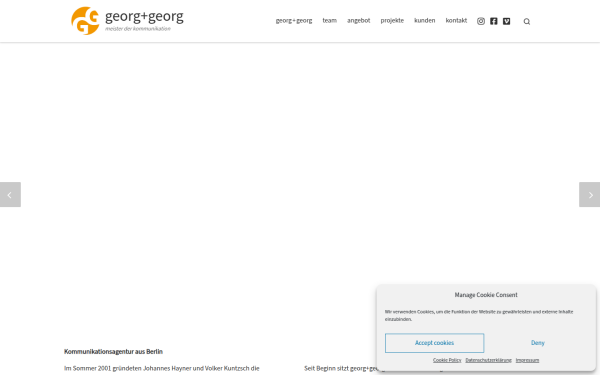Click paragraph starting 'Seit Beginn sitzt'
The height and width of the screenshot is (375, 600).
coord(341,368)
